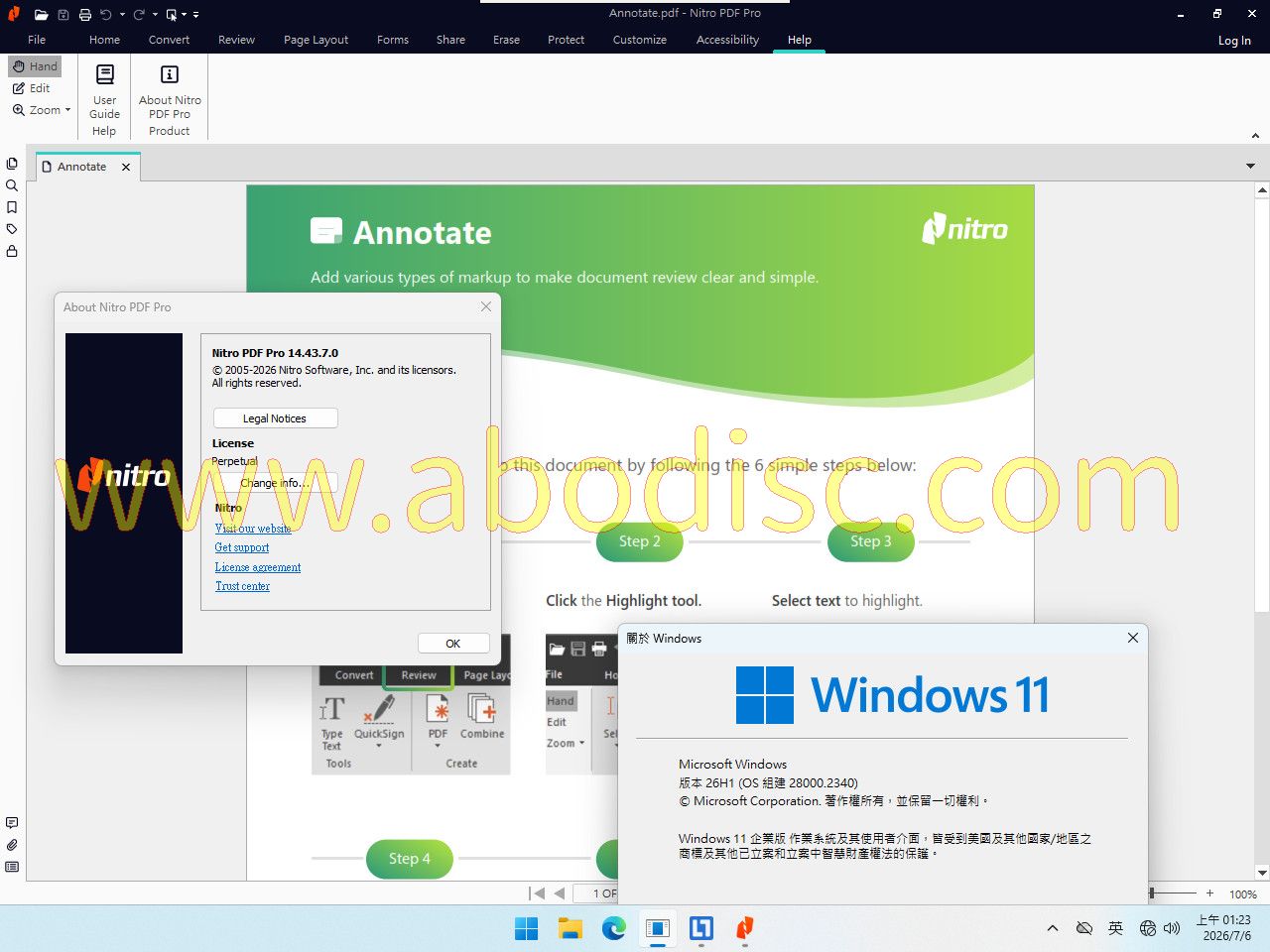
Task: Close the 關於 Windows dialog
Action: (x=1133, y=638)
